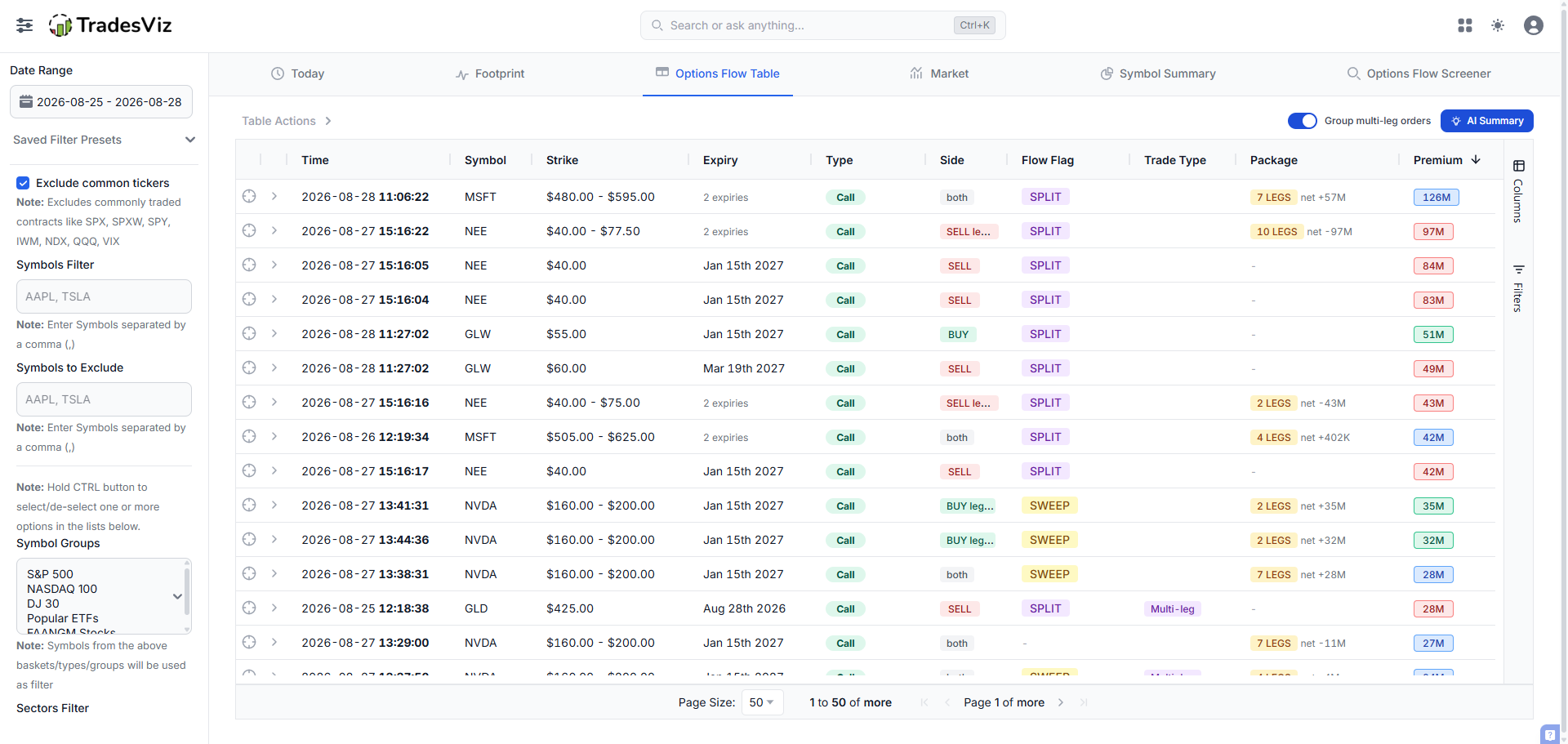Select NASDAQ 100 in Symbol Groups
Viewport: 1568px width, 744px height.
[x=62, y=589]
